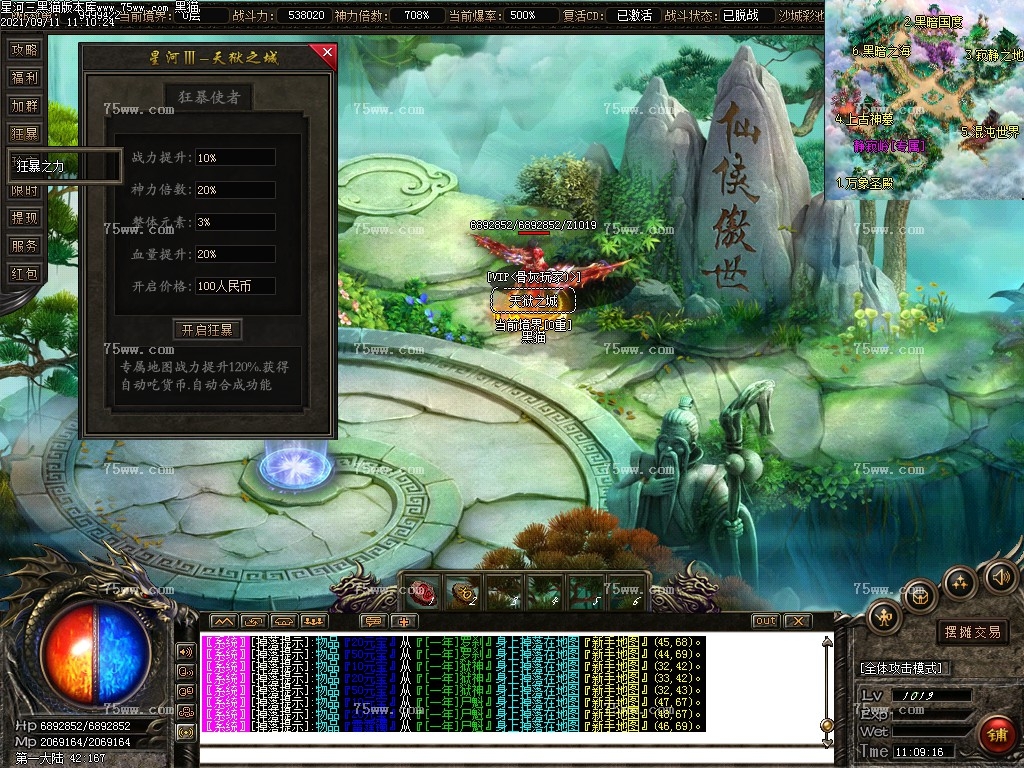Click the group members chat toolbar icon

click(x=313, y=621)
